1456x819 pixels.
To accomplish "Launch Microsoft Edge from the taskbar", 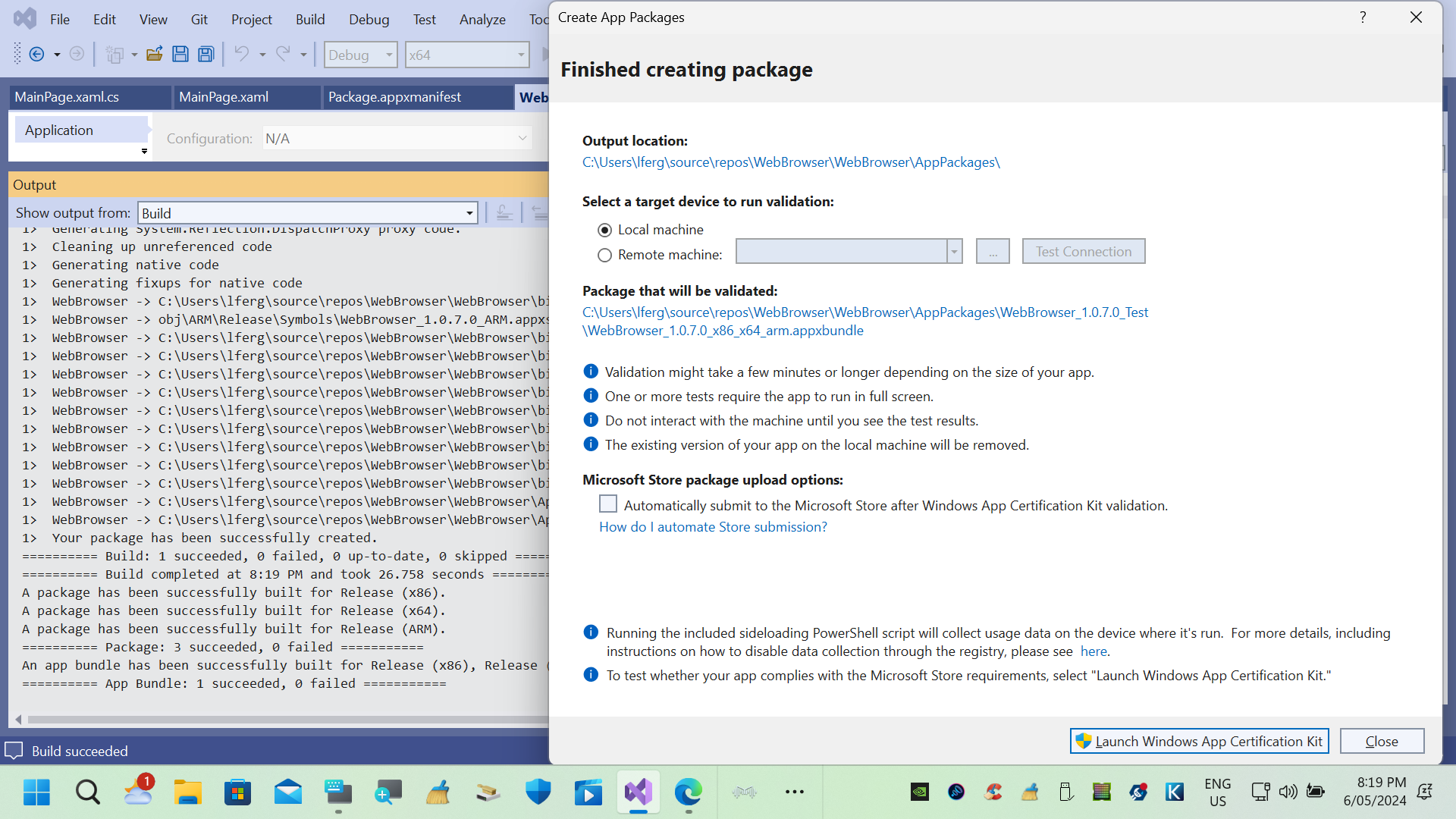I will 687,792.
